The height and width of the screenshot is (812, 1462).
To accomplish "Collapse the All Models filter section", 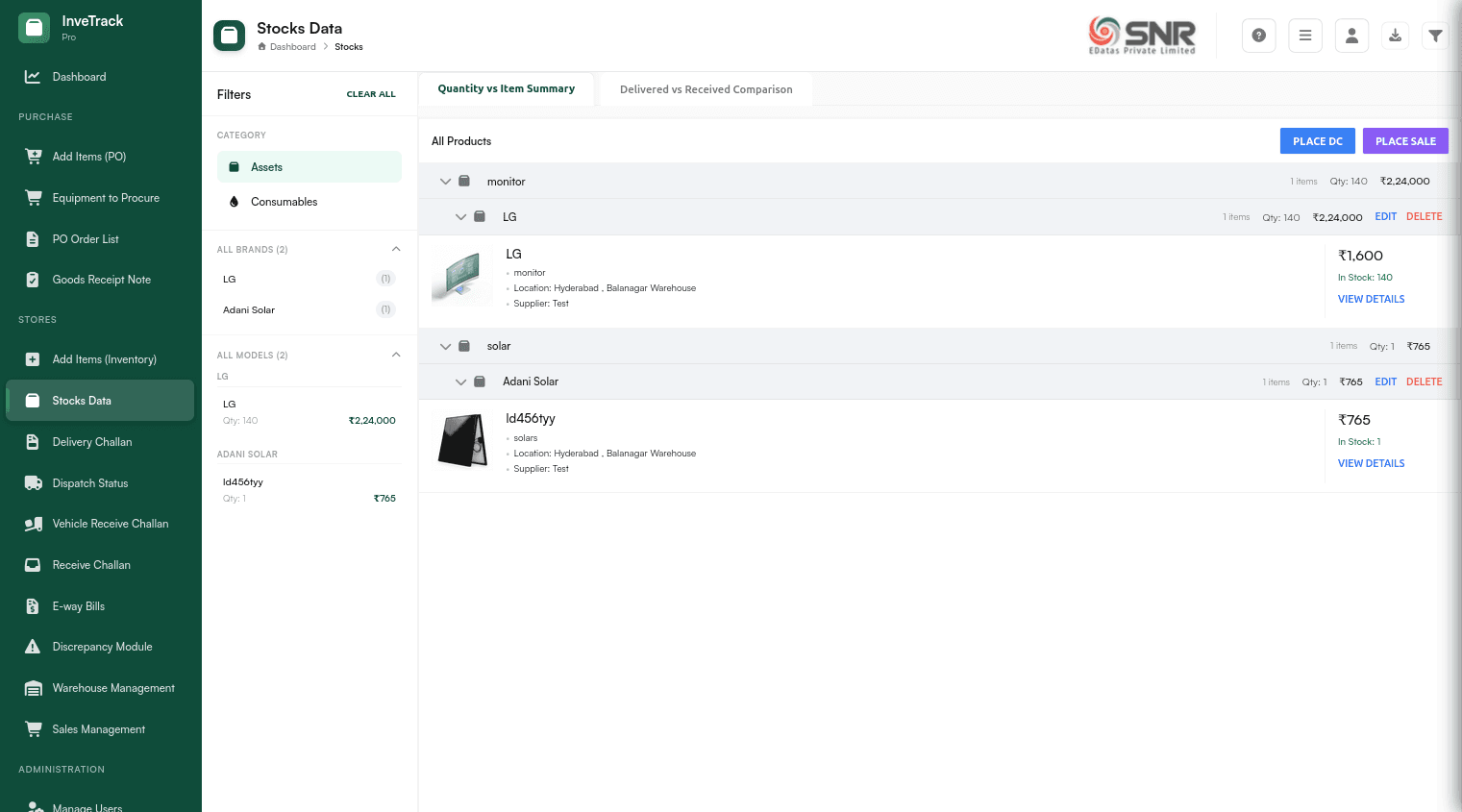I will point(396,356).
